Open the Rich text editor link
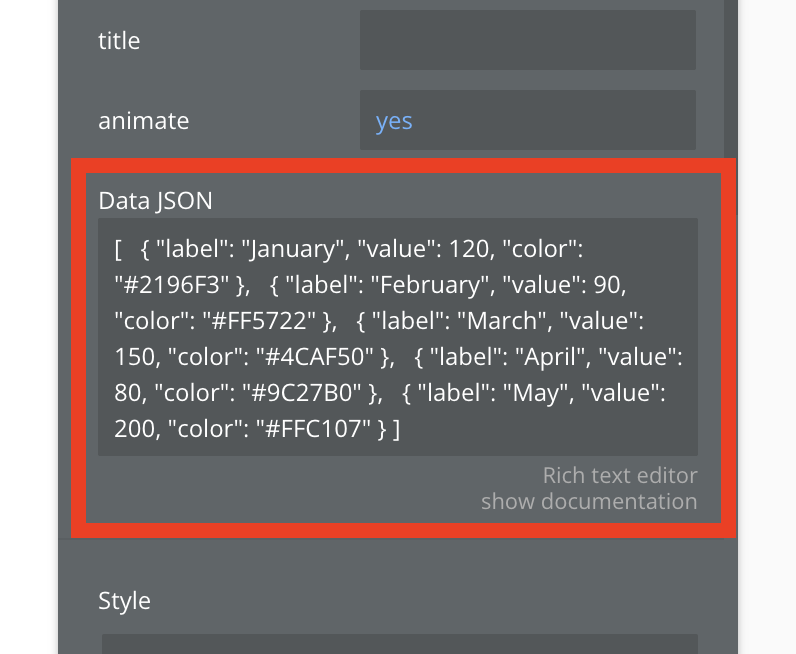The image size is (796, 654). point(619,475)
